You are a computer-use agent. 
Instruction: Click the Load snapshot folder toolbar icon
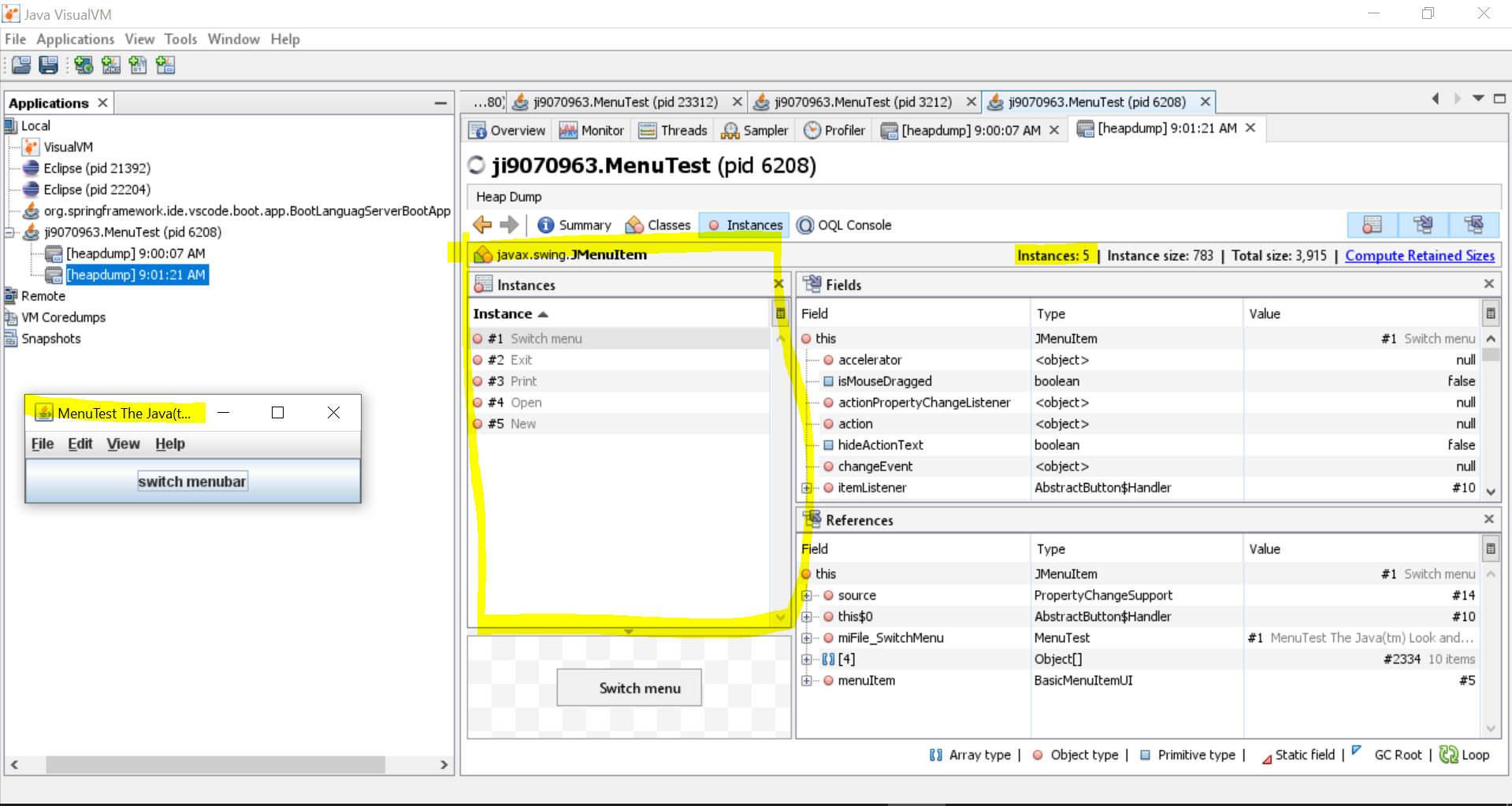[x=21, y=65]
